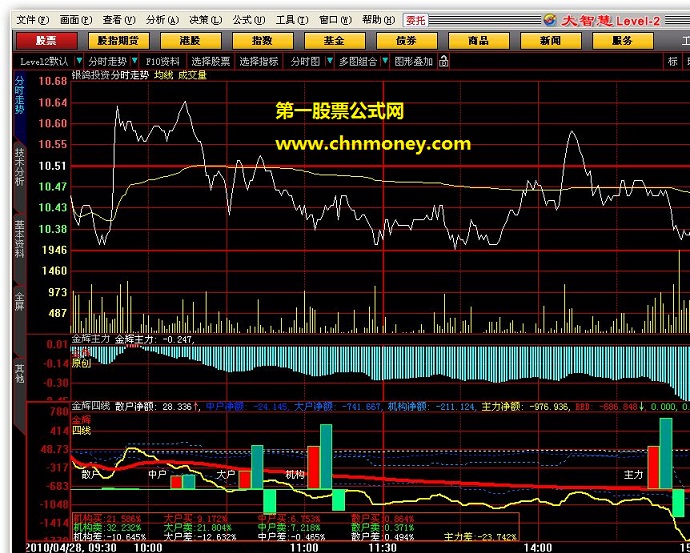Click the 11:30 time axis marker
Viewport: 690px width, 553px height.
383,547
